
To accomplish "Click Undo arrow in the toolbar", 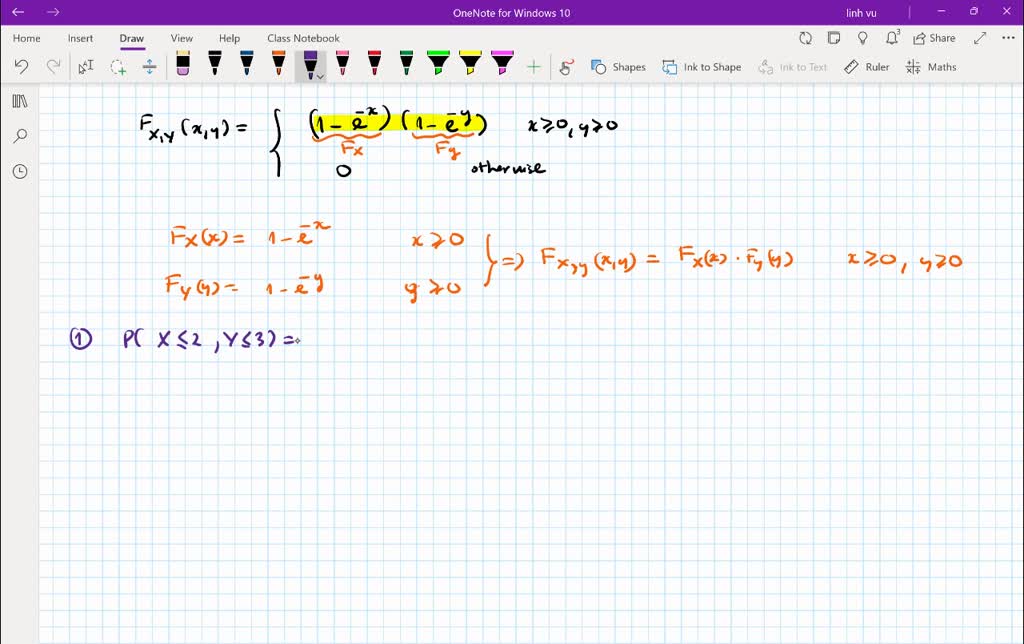I will click(x=20, y=66).
